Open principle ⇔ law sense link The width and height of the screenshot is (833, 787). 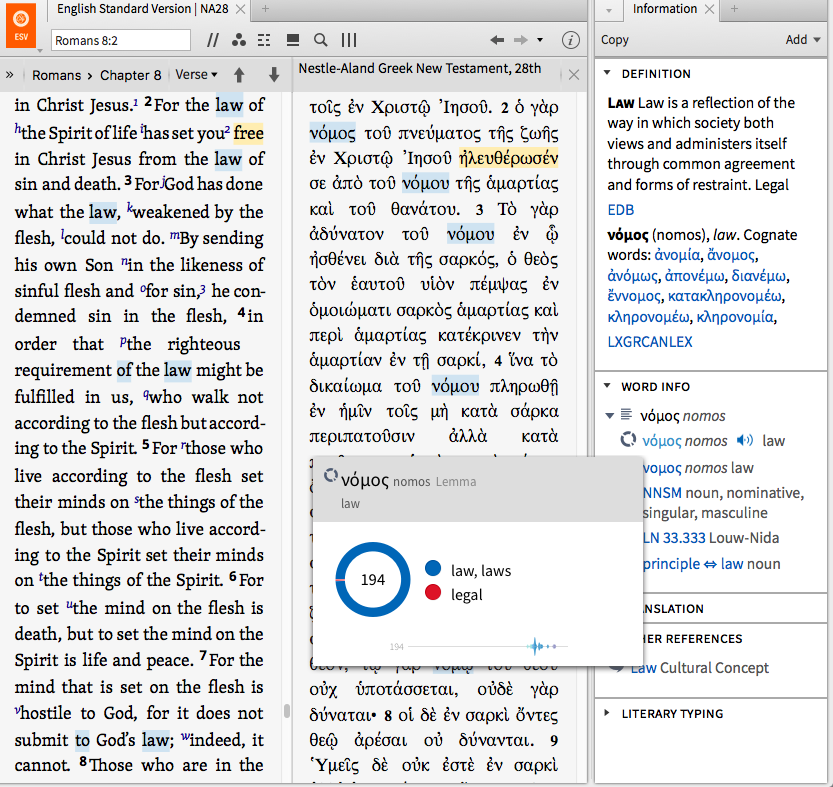point(693,564)
